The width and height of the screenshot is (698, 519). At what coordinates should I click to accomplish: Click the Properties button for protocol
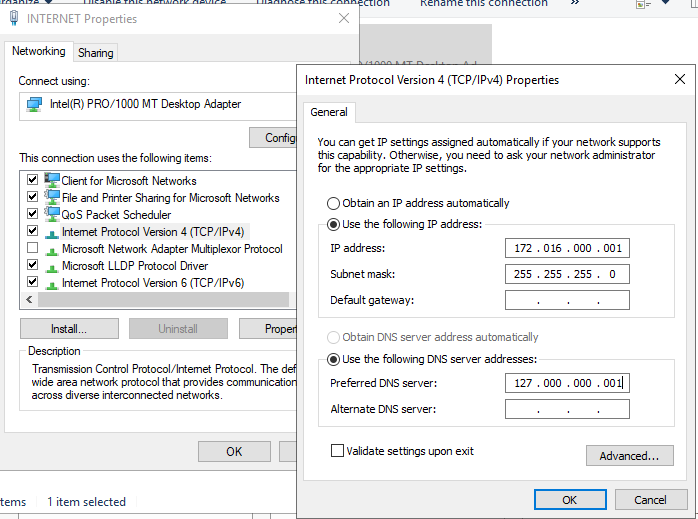(x=268, y=329)
